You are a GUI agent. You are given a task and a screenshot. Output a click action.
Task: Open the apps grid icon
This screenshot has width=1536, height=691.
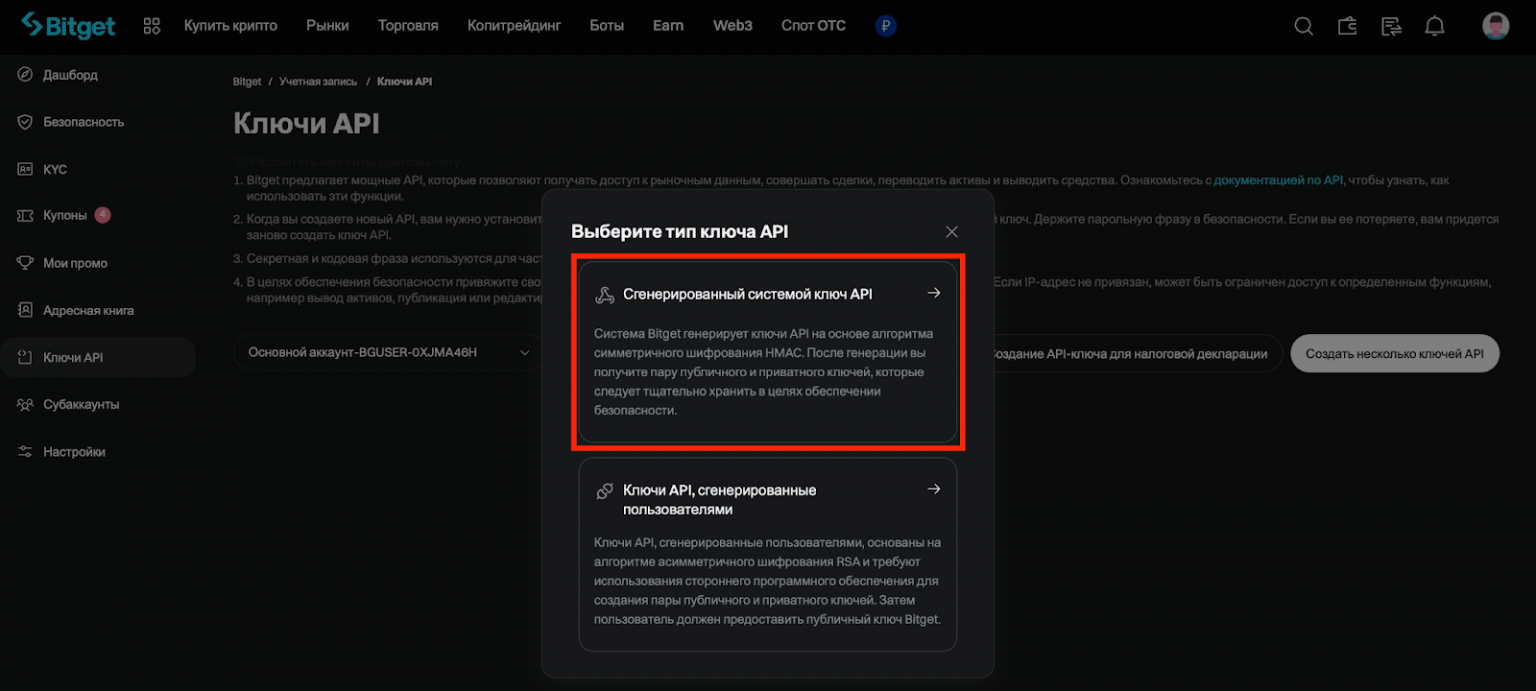click(x=152, y=26)
